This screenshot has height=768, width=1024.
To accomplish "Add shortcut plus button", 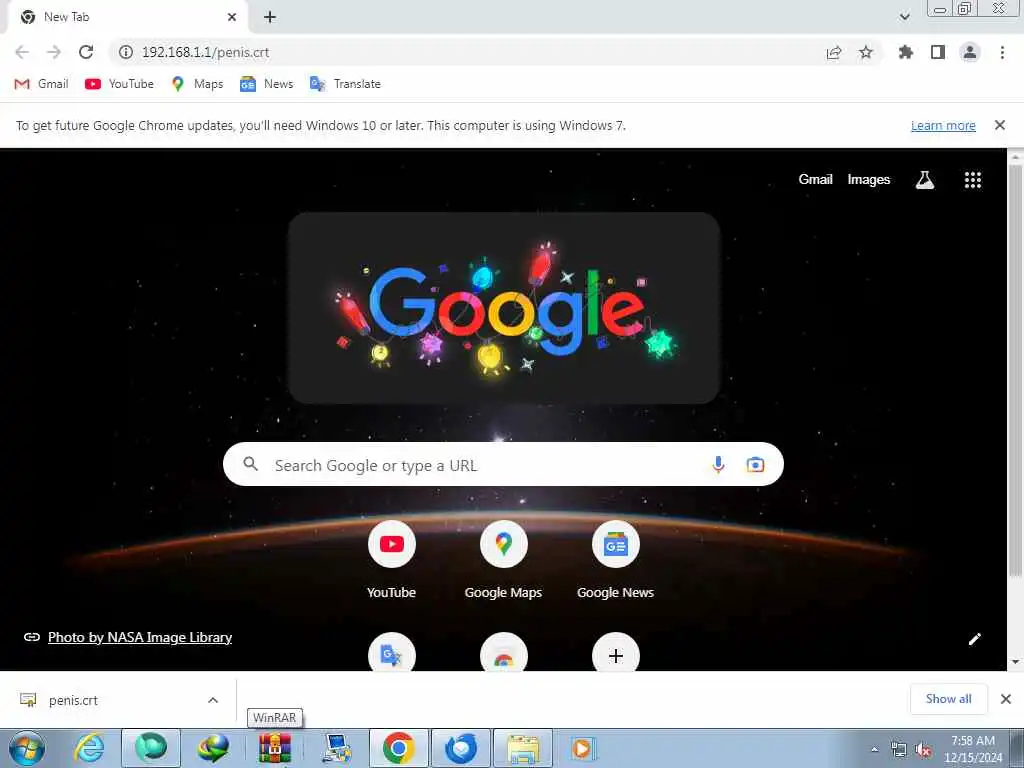I will pos(616,654).
